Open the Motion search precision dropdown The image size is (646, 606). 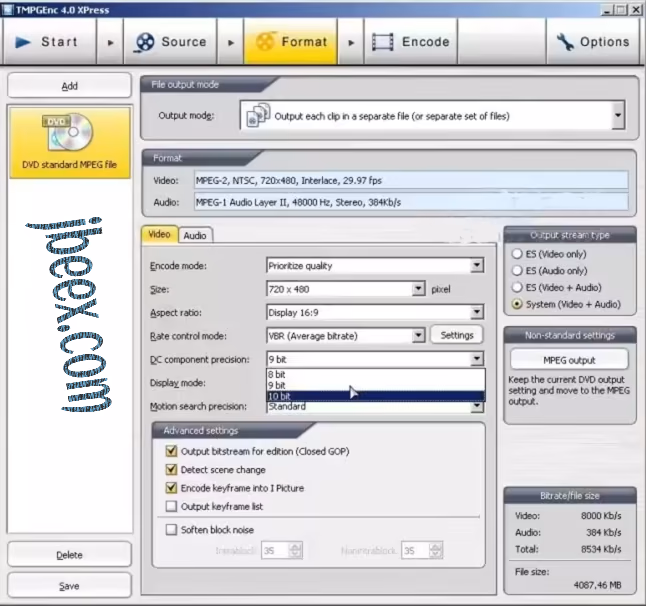(477, 407)
